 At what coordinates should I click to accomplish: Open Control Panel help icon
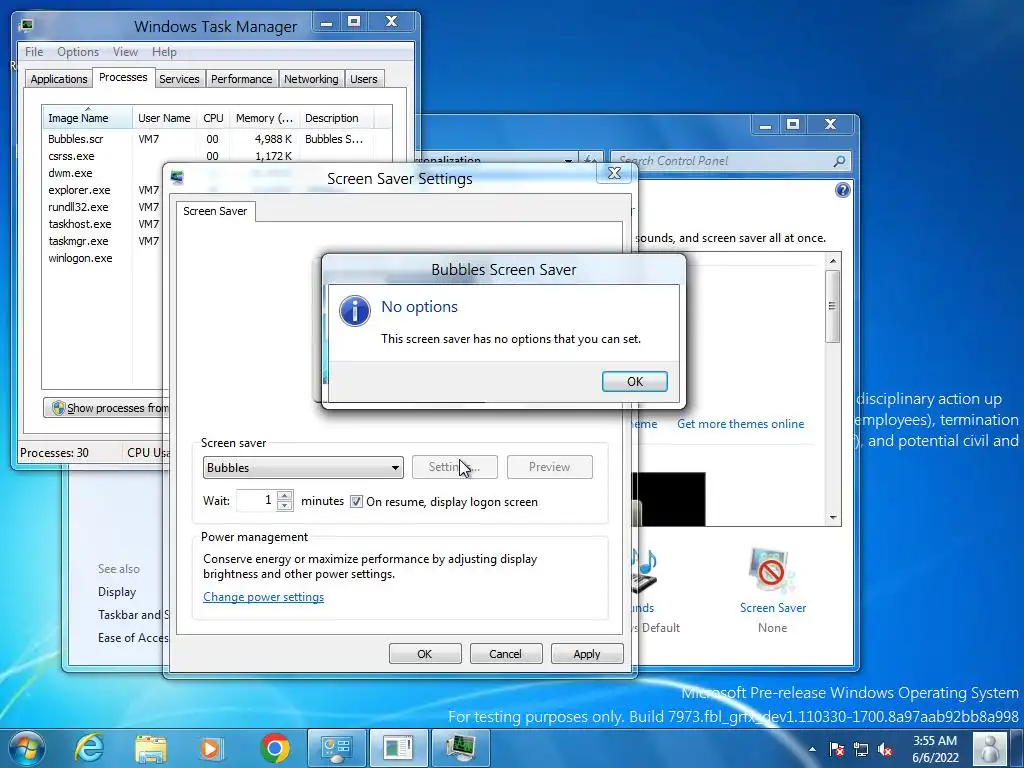click(x=842, y=190)
